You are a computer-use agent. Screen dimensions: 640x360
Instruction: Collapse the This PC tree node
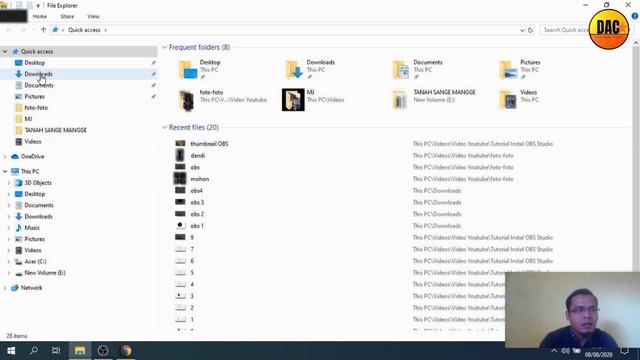[5, 171]
